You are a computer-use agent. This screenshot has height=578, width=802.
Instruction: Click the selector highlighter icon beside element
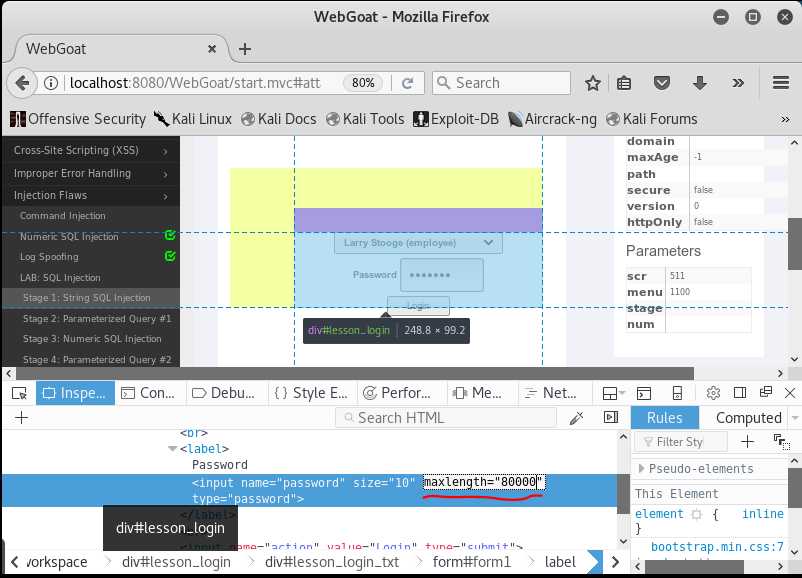[x=697, y=514]
